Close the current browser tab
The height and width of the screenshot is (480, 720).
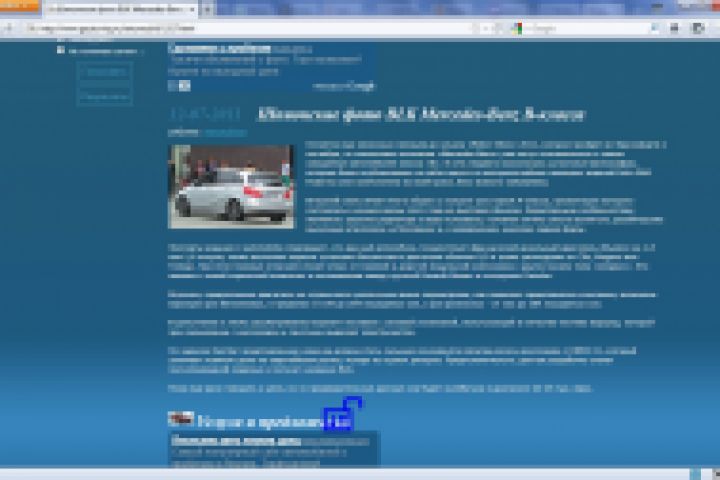[x=192, y=9]
